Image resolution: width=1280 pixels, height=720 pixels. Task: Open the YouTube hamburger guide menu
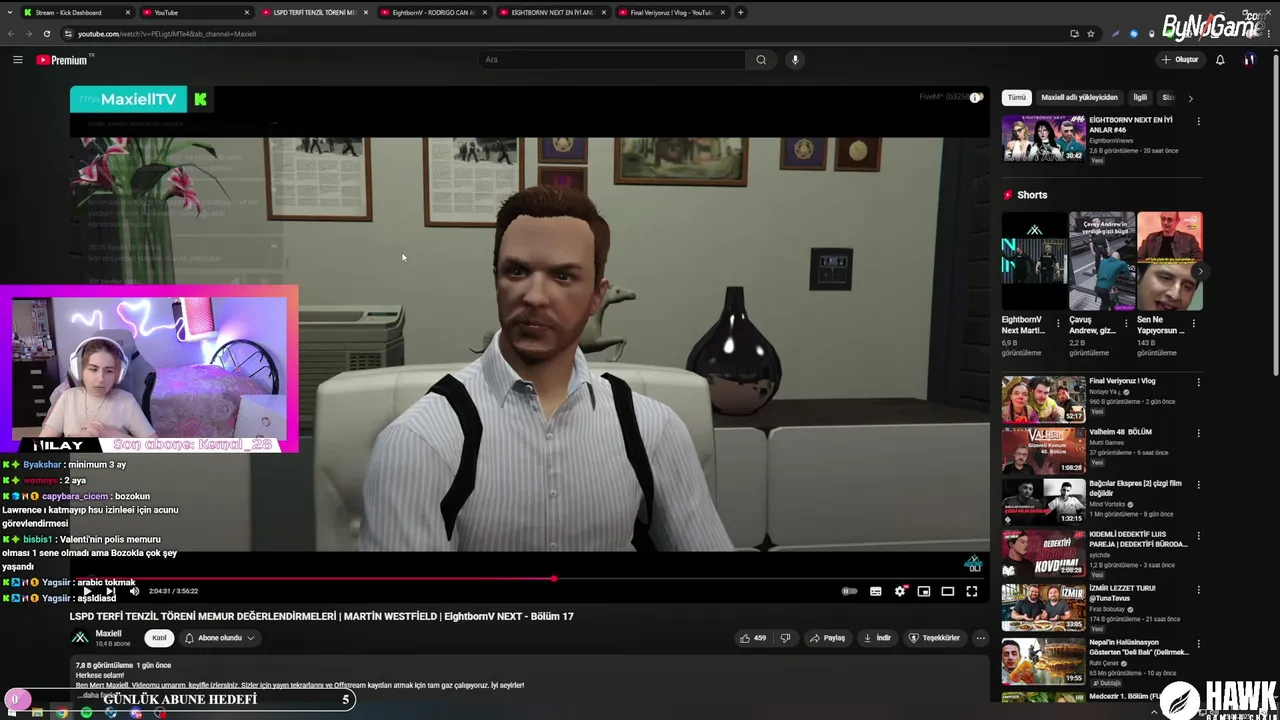(x=17, y=60)
